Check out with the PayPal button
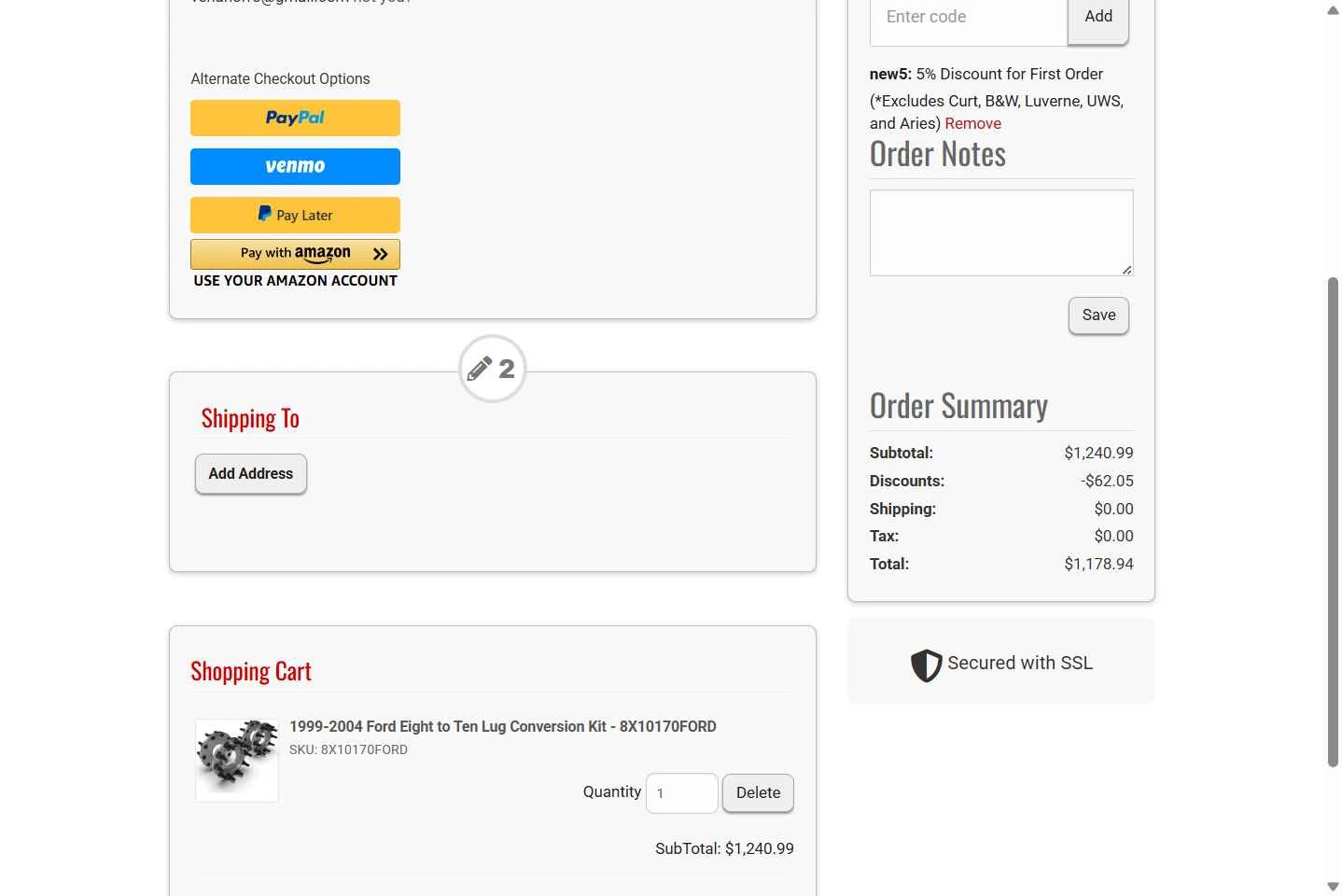The width and height of the screenshot is (1342, 896). 295,118
